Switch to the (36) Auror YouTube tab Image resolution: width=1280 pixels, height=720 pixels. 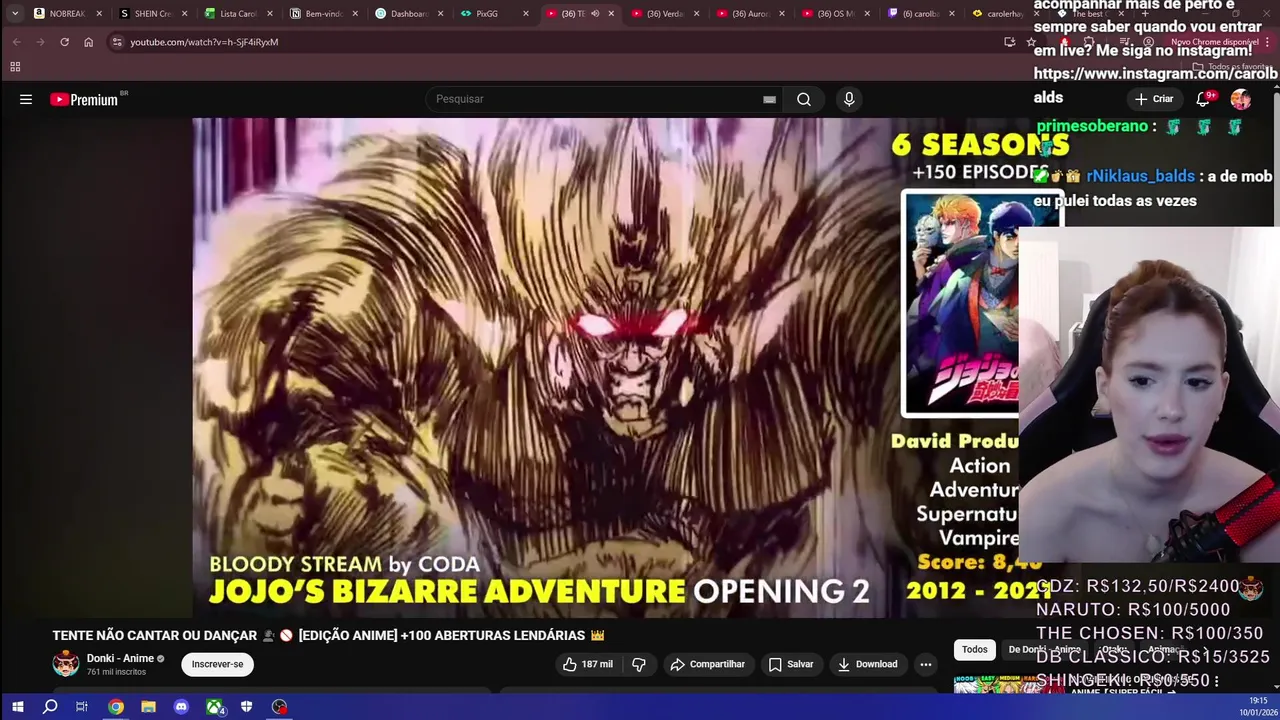click(x=750, y=14)
